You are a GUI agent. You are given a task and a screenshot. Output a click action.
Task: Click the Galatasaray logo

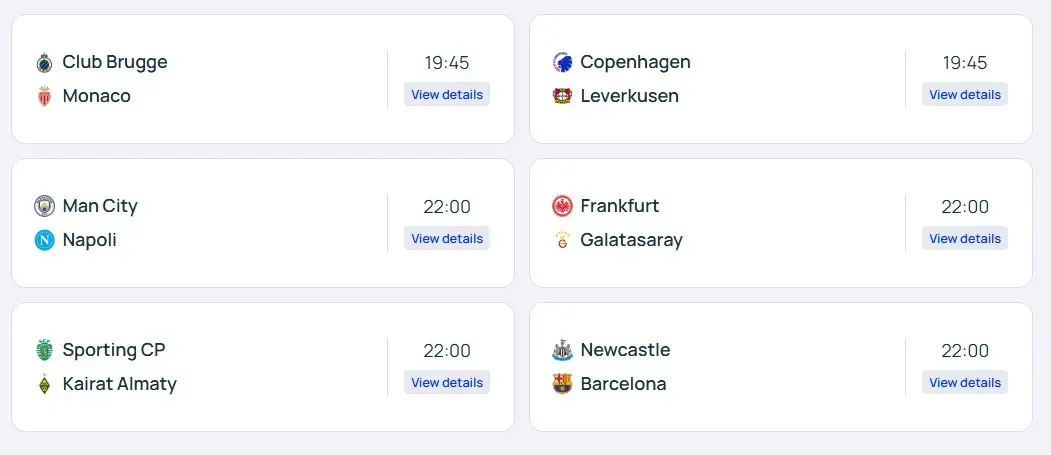pos(562,241)
